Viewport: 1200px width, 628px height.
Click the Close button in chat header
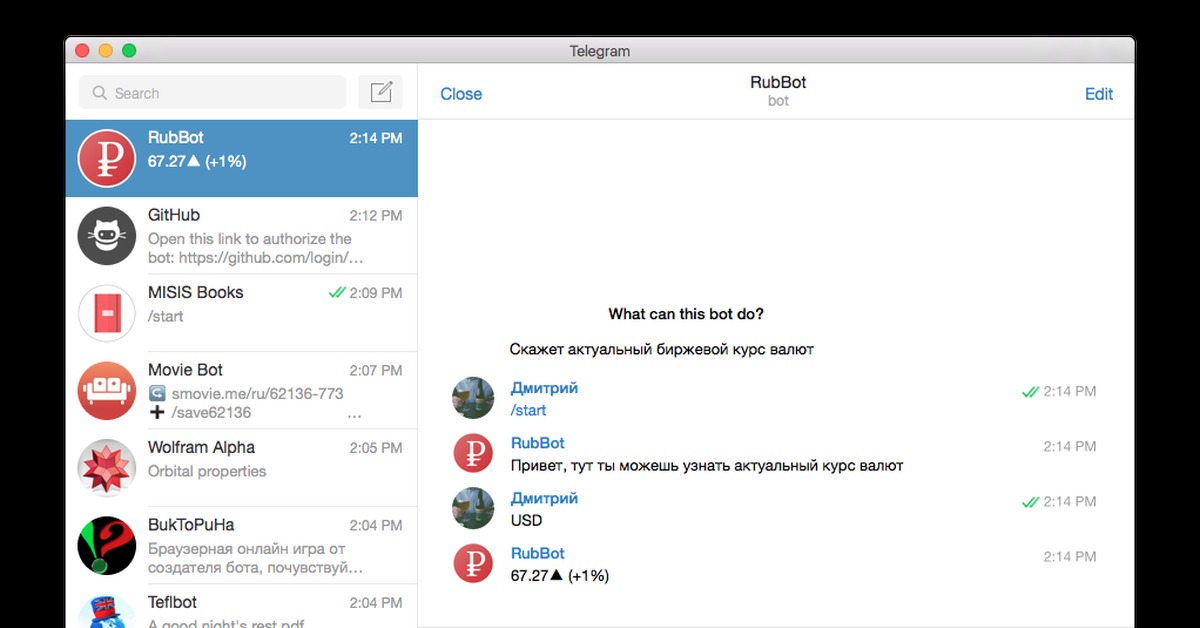(461, 94)
